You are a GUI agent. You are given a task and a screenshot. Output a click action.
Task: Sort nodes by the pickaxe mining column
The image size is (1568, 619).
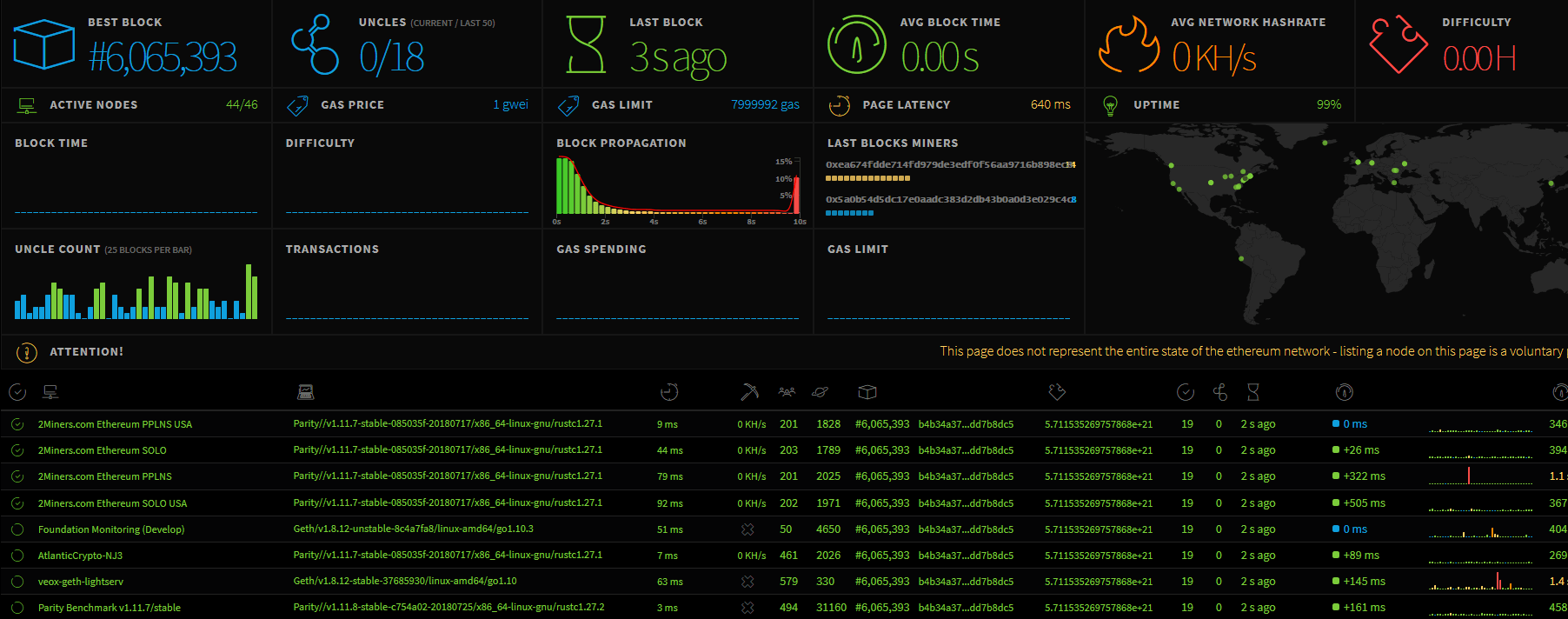[749, 392]
